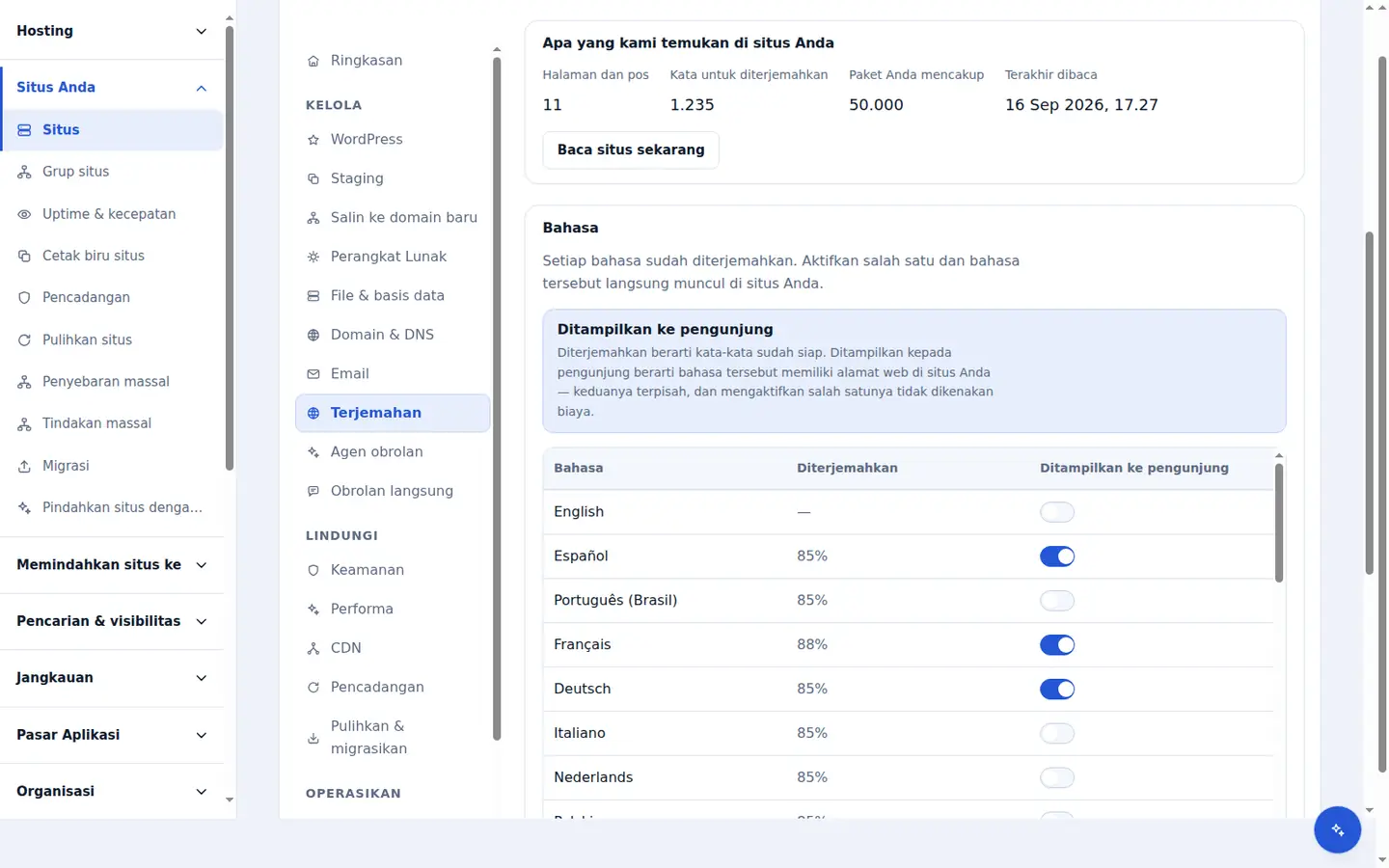Enable the Italiano visitor display toggle
1389x868 pixels.
pyautogui.click(x=1057, y=734)
